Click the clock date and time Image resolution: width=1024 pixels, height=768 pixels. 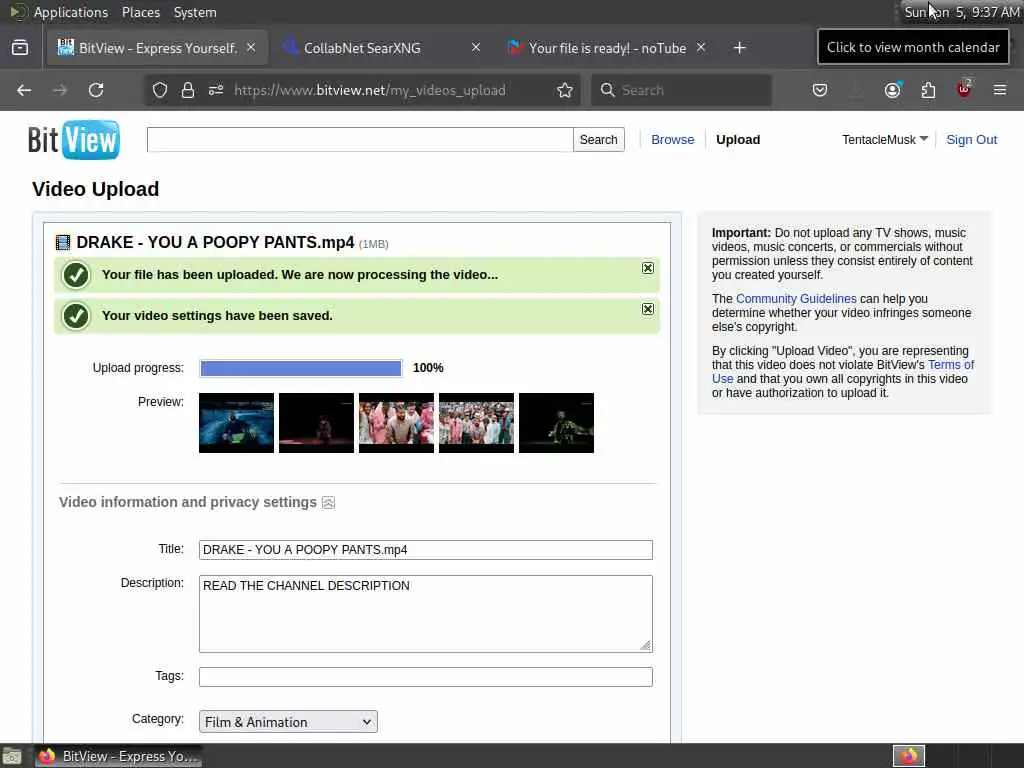click(x=961, y=12)
